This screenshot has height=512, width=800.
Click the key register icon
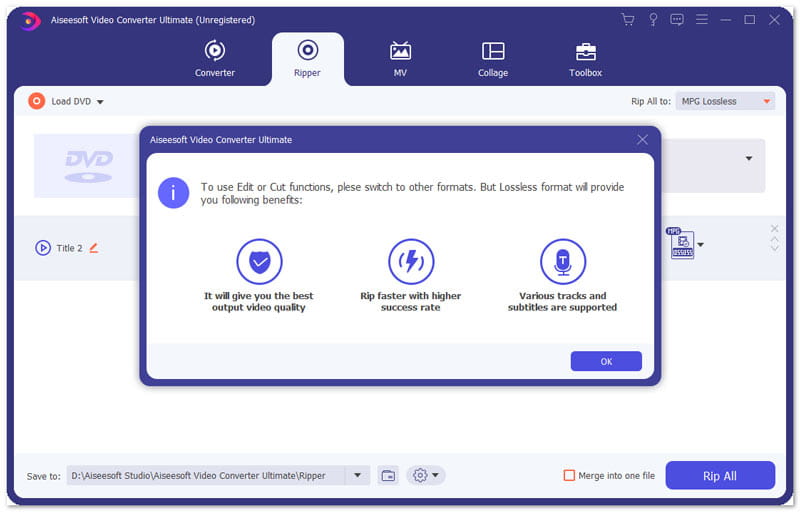(653, 20)
